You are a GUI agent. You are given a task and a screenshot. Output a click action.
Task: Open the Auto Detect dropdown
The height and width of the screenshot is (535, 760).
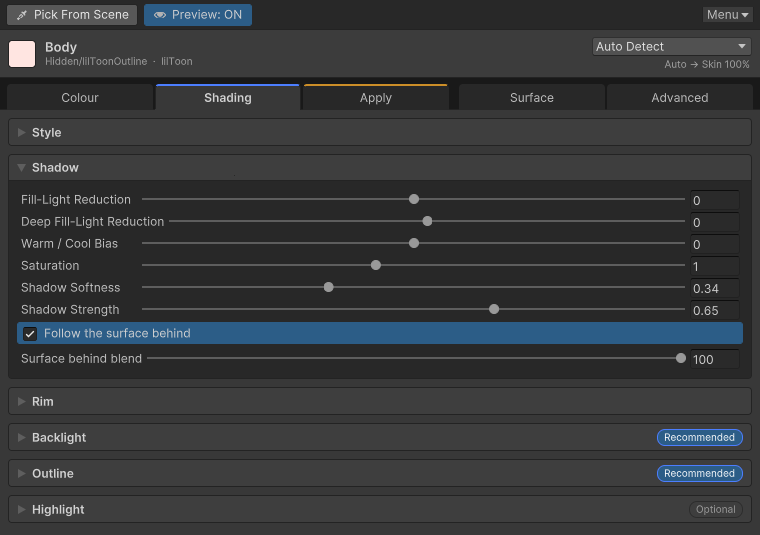click(671, 47)
